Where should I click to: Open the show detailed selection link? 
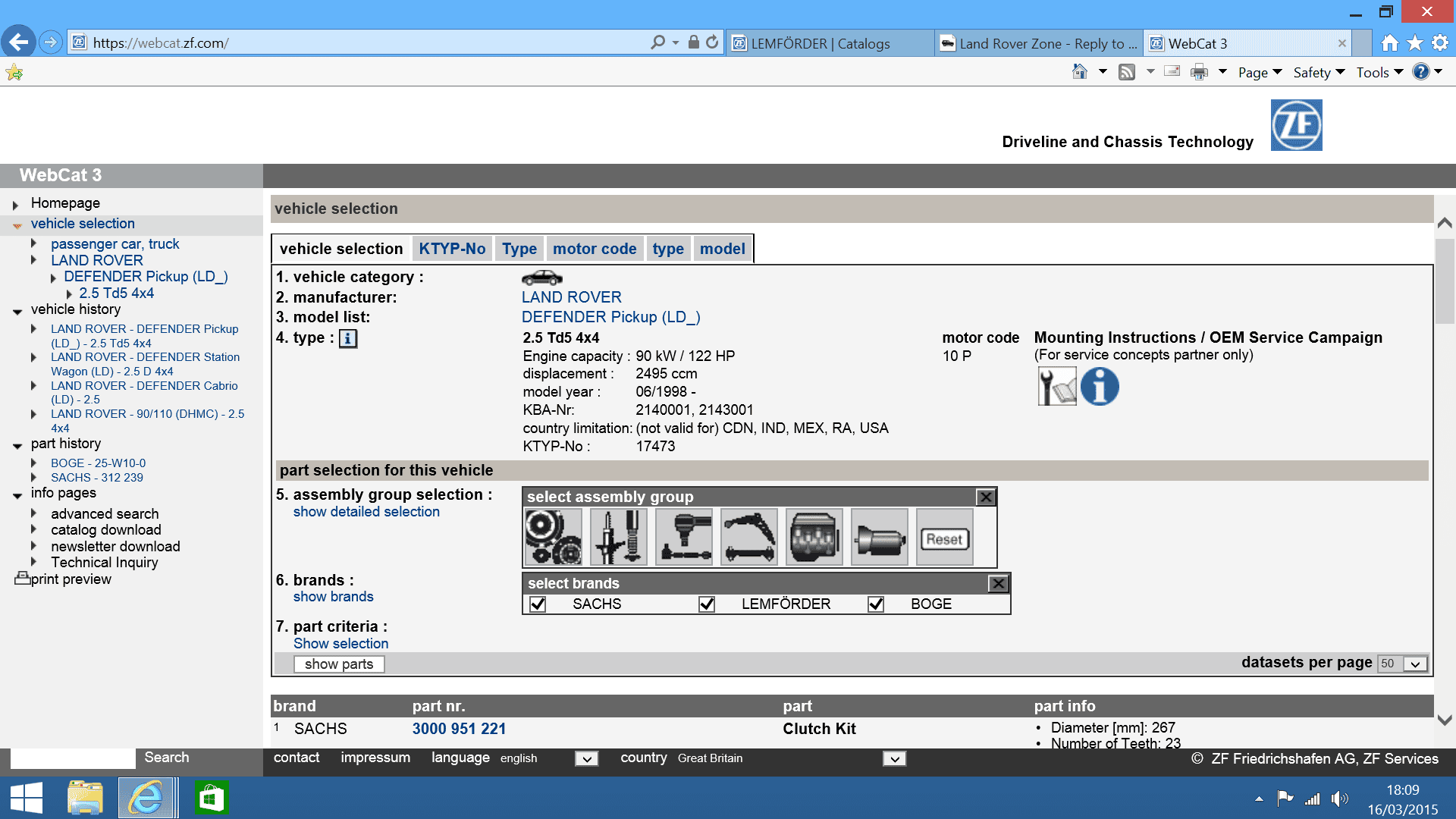click(x=366, y=512)
